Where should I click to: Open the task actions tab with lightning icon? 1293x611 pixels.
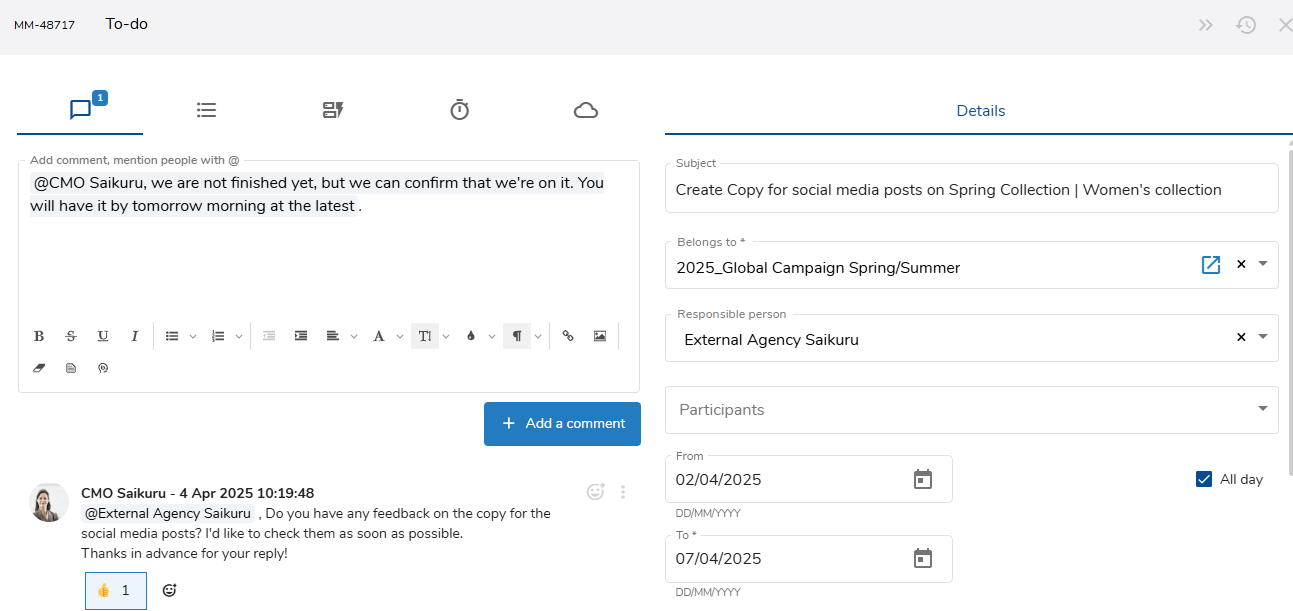[333, 110]
